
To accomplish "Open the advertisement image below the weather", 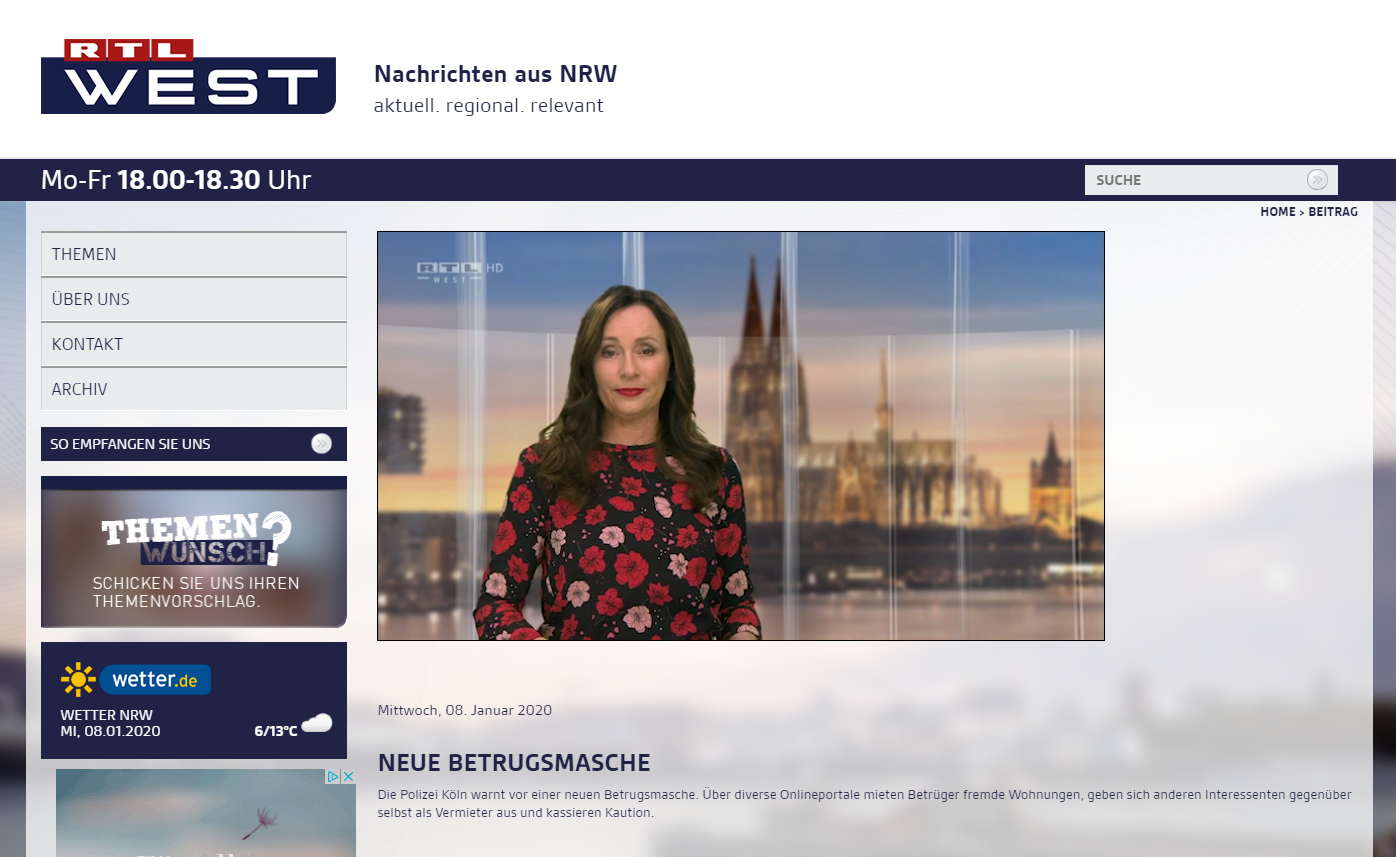I will click(x=206, y=813).
